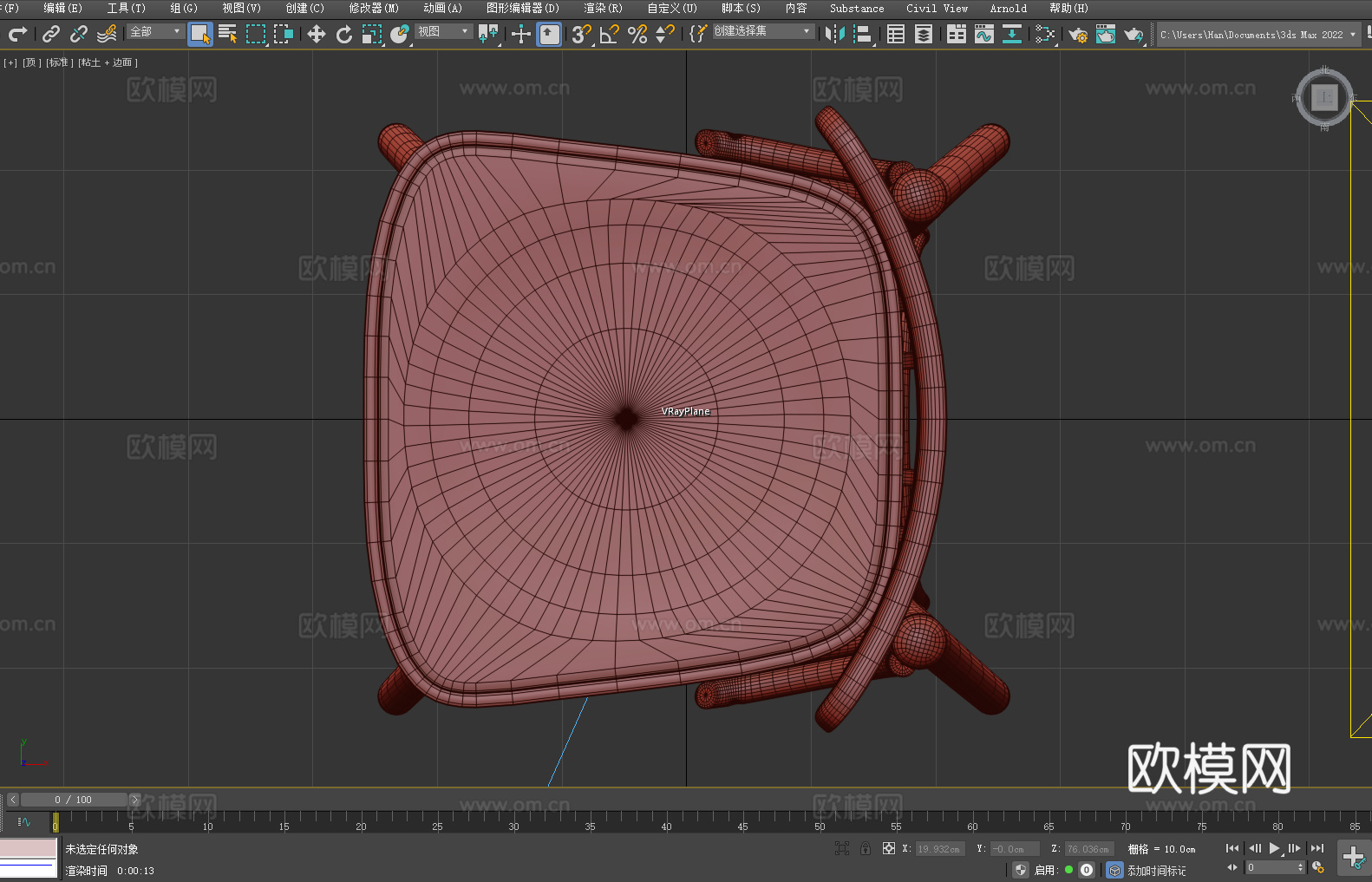1372x882 pixels.
Task: Open the Material Editor icon
Action: point(1045,34)
